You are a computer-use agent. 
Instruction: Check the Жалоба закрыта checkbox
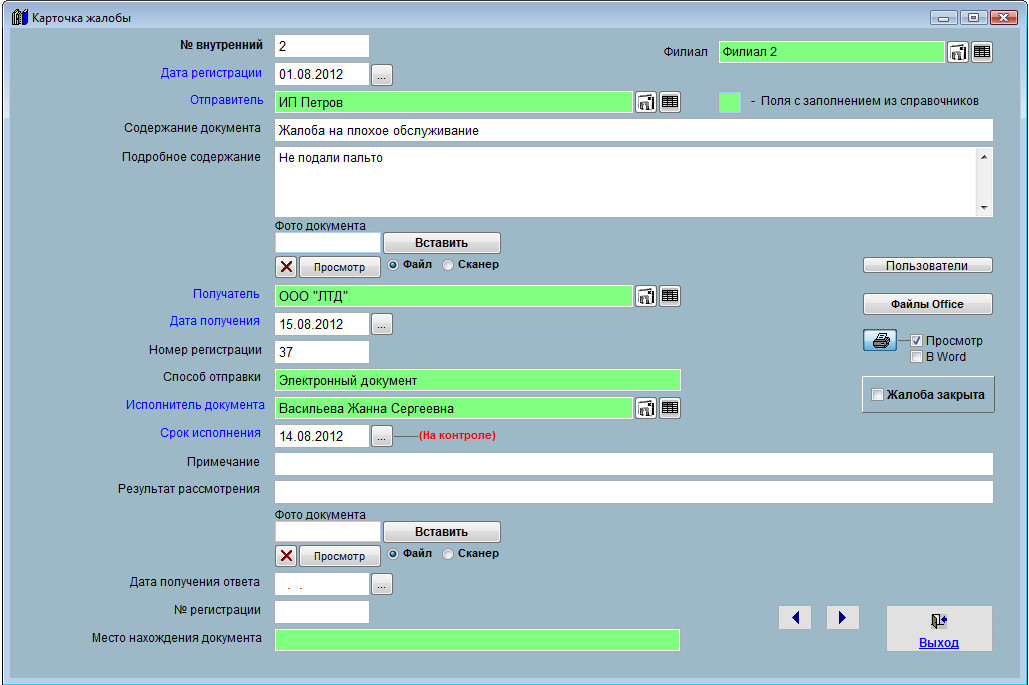click(877, 394)
